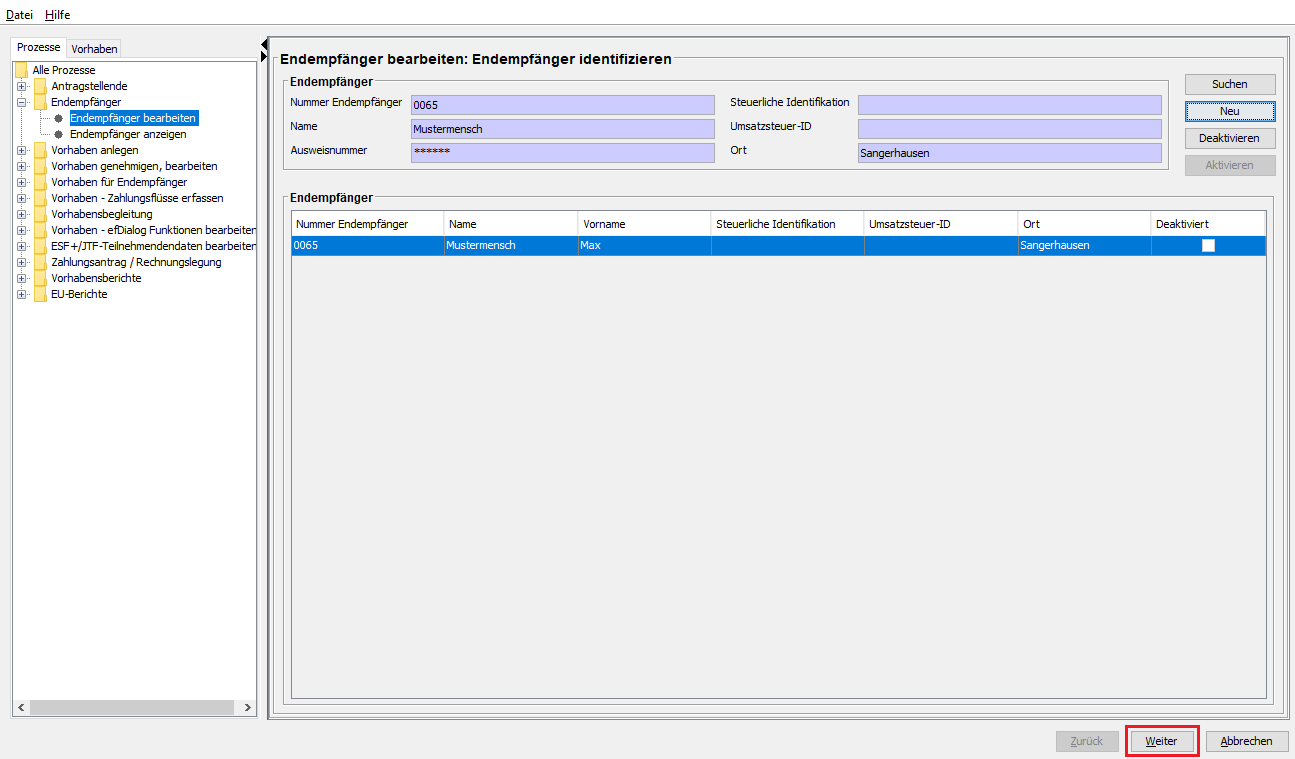Sort by Umsatzsteuer-ID column header
The height and width of the screenshot is (759, 1295).
click(x=941, y=224)
